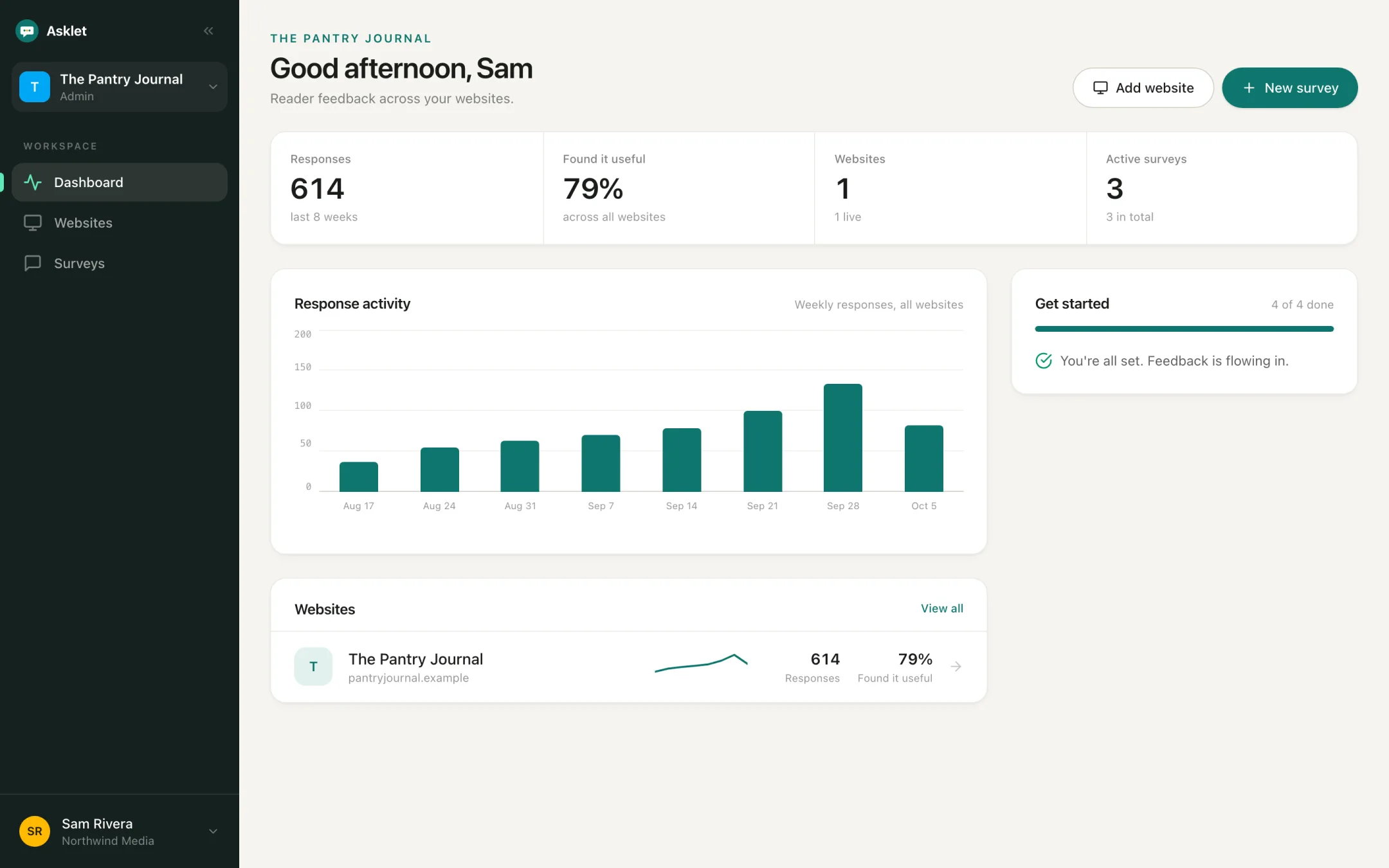Screen dimensions: 1389x868
Task: Click the Responses 614 stat card
Action: coord(407,188)
